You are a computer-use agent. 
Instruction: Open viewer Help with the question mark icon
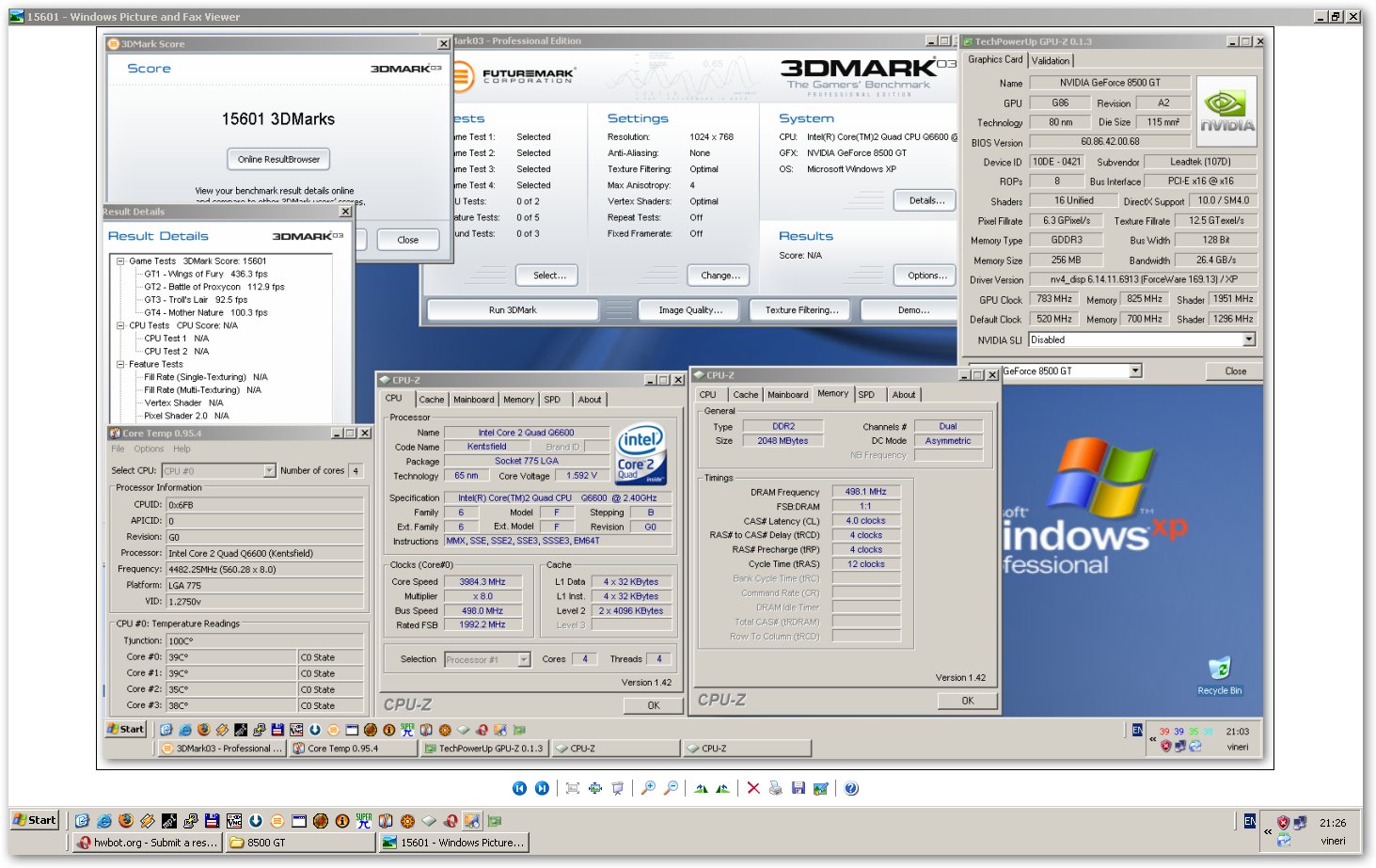851,788
